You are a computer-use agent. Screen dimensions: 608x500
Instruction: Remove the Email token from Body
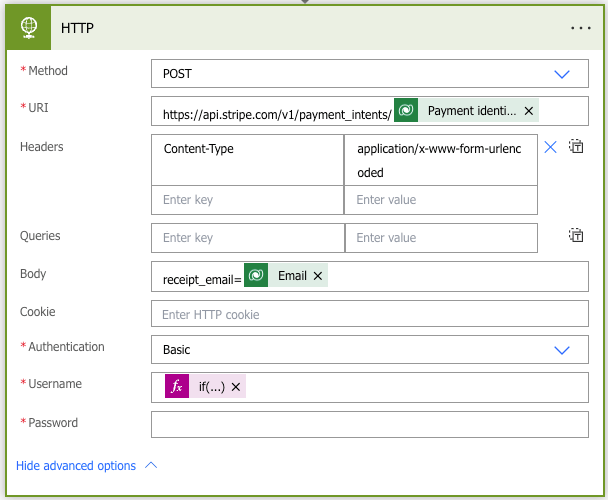pos(318,276)
